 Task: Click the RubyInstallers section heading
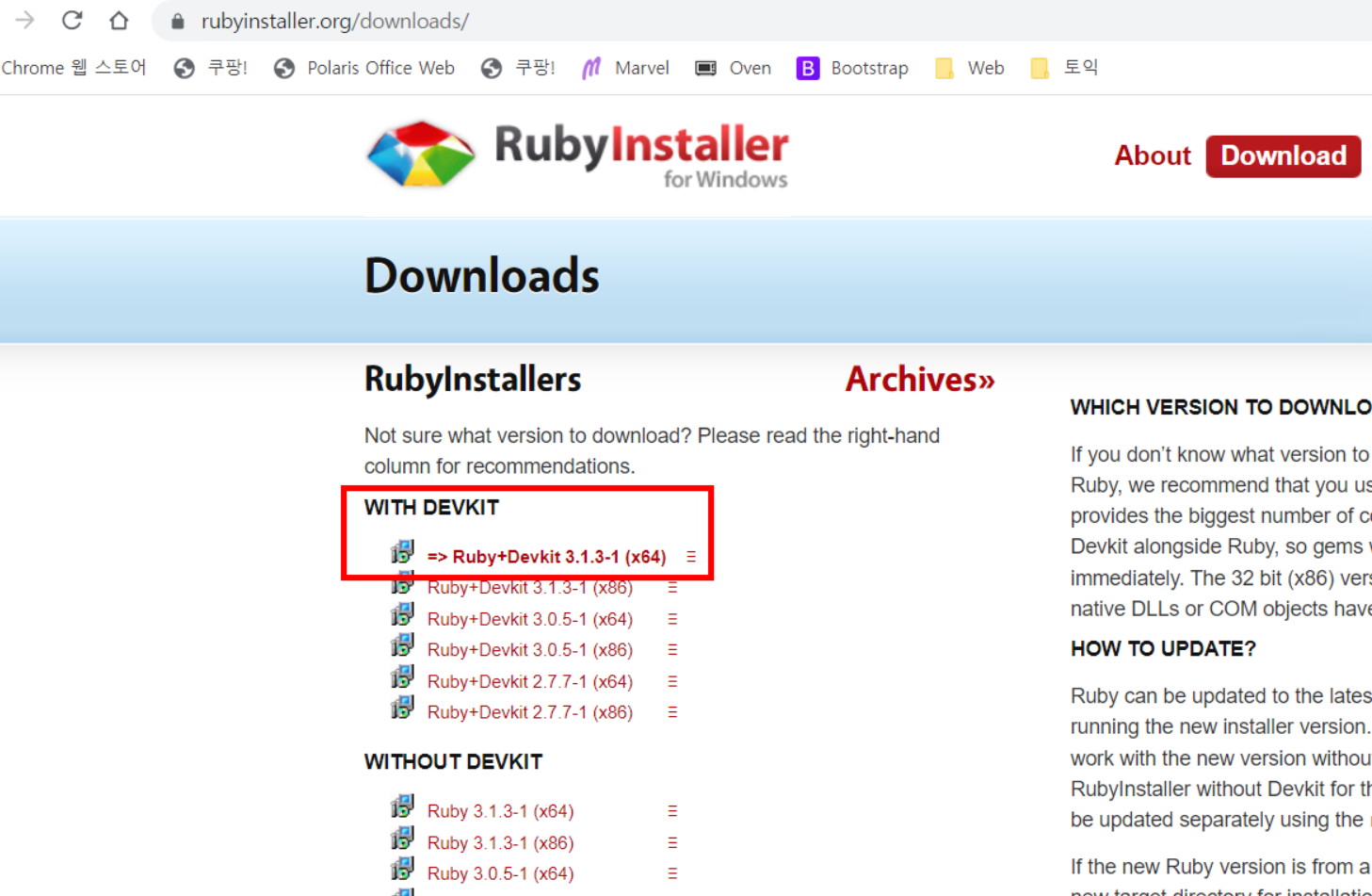coord(473,380)
